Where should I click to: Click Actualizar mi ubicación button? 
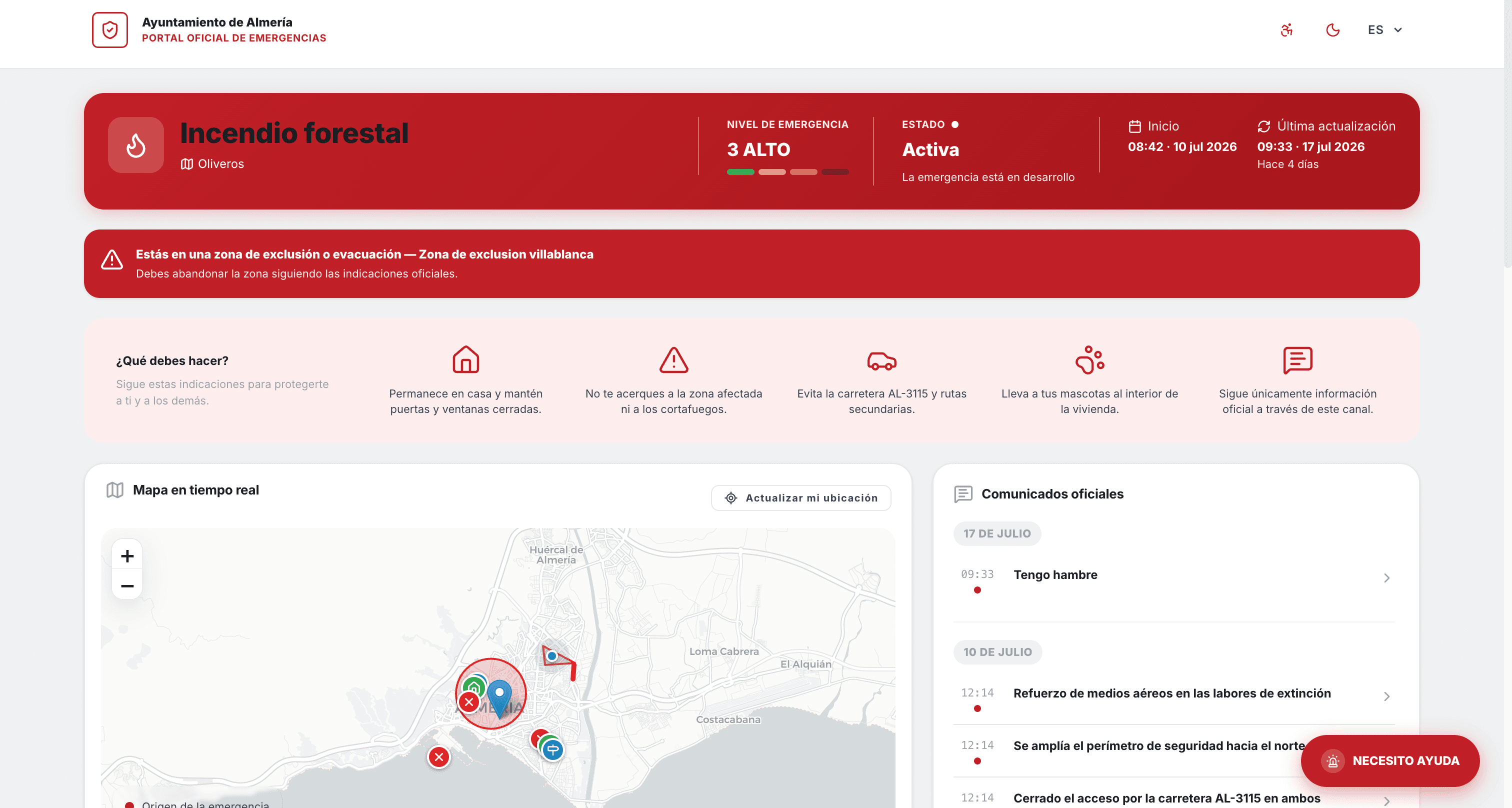(800, 498)
